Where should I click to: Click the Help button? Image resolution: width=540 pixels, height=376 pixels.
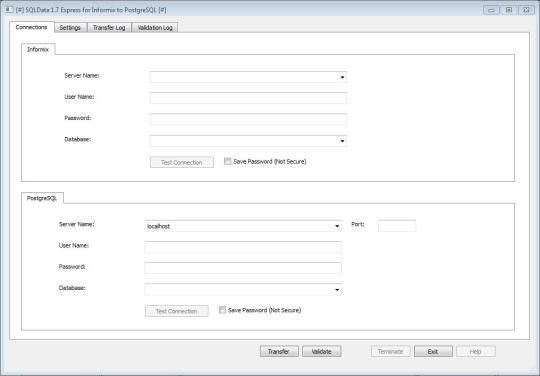(x=476, y=351)
